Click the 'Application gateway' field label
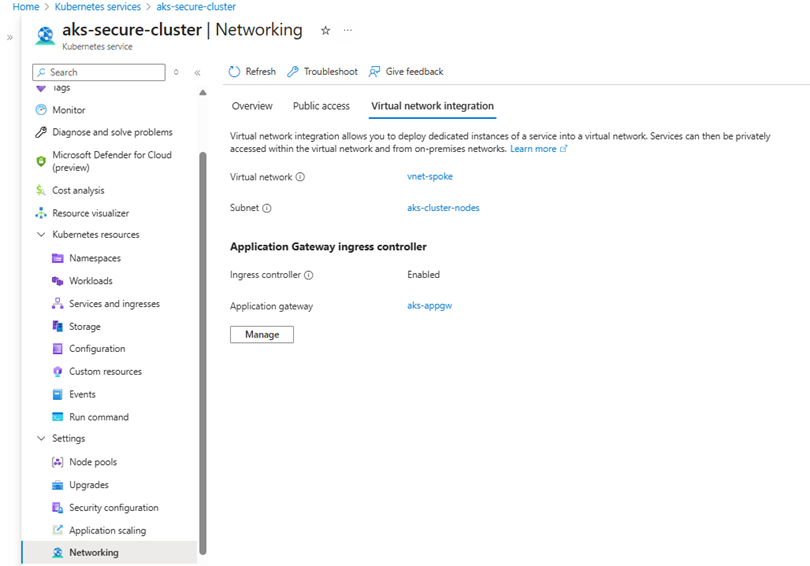This screenshot has height=566, width=810. [272, 306]
